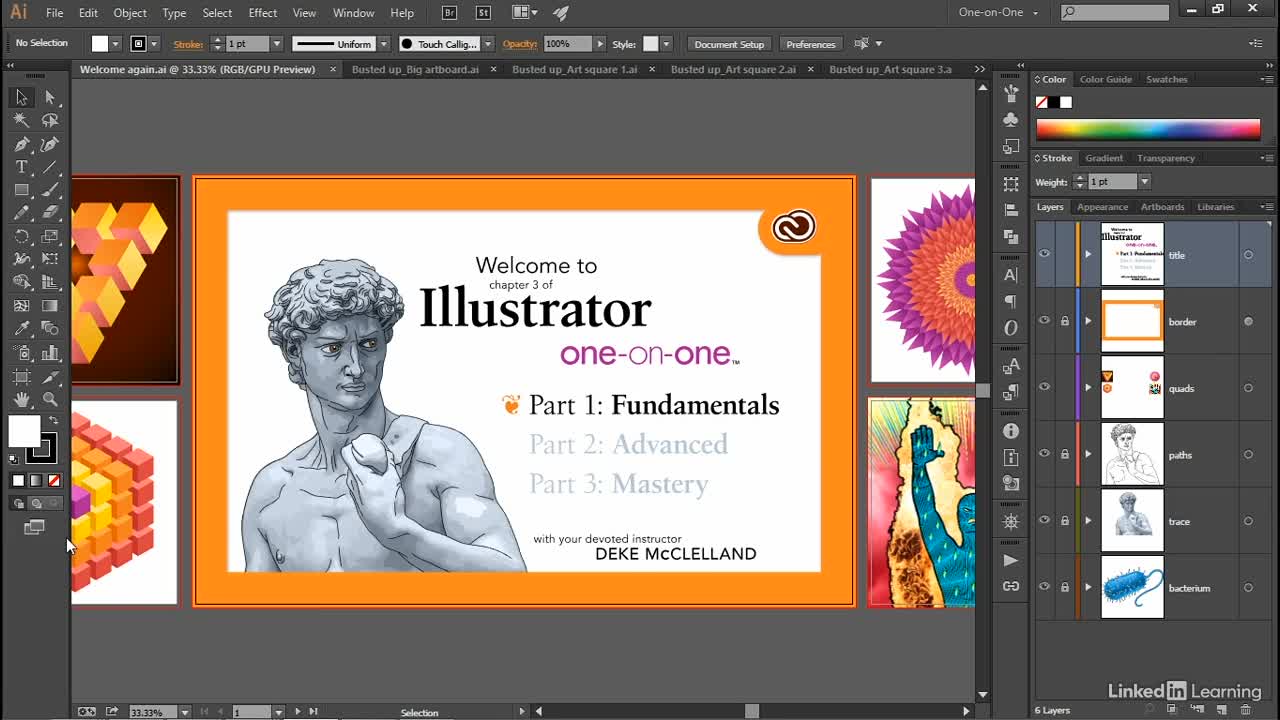Expand the title layer contents
This screenshot has height=720, width=1280.
click(x=1088, y=254)
